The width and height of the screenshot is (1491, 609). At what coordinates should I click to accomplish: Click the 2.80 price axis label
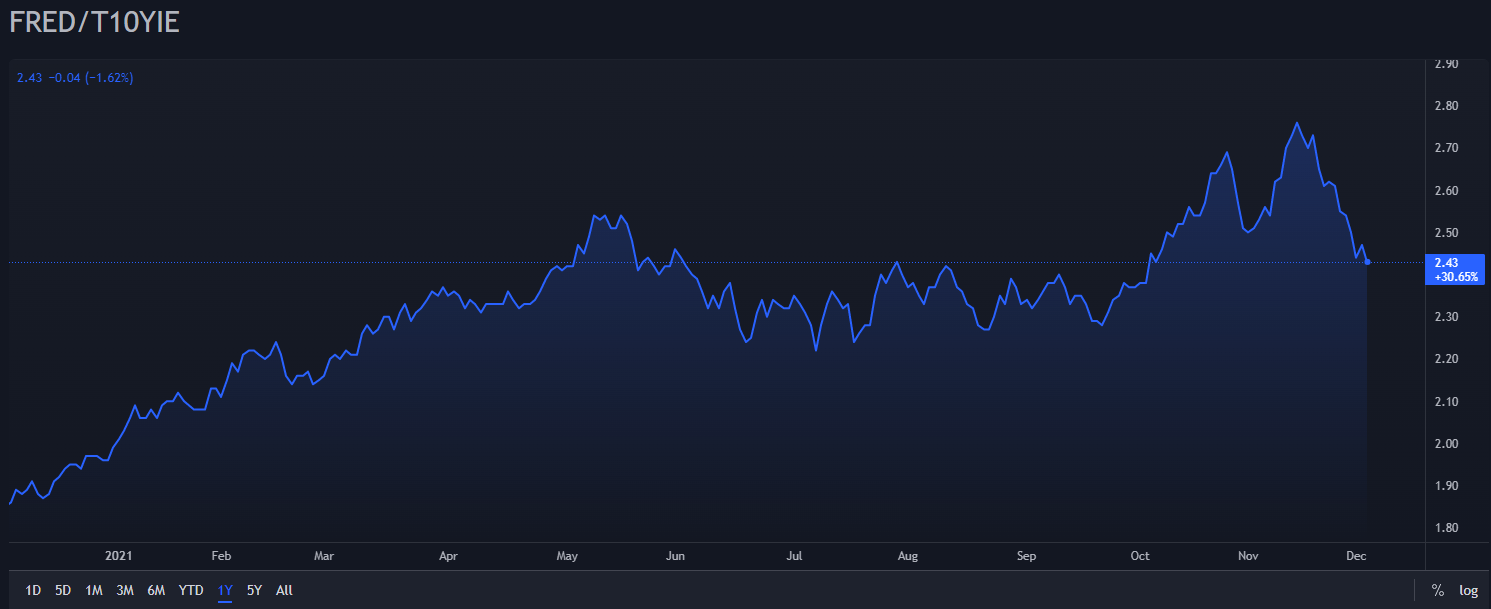[1446, 106]
